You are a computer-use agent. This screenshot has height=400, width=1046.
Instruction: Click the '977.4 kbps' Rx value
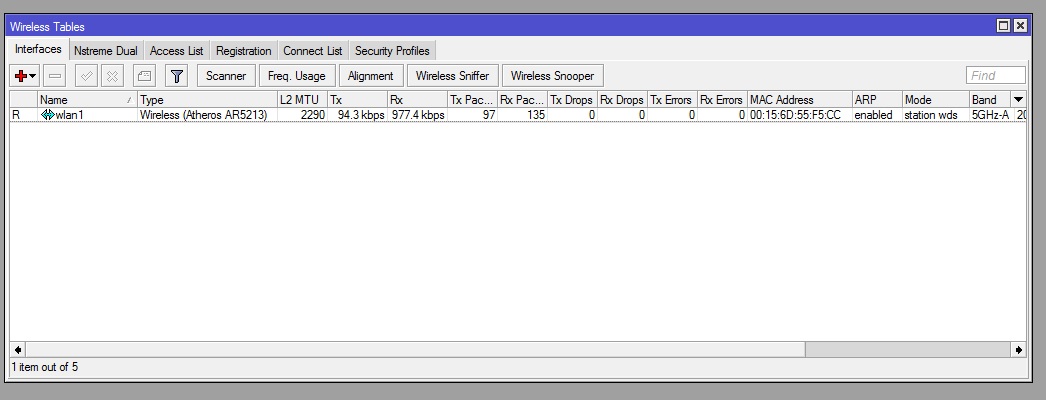(x=418, y=115)
